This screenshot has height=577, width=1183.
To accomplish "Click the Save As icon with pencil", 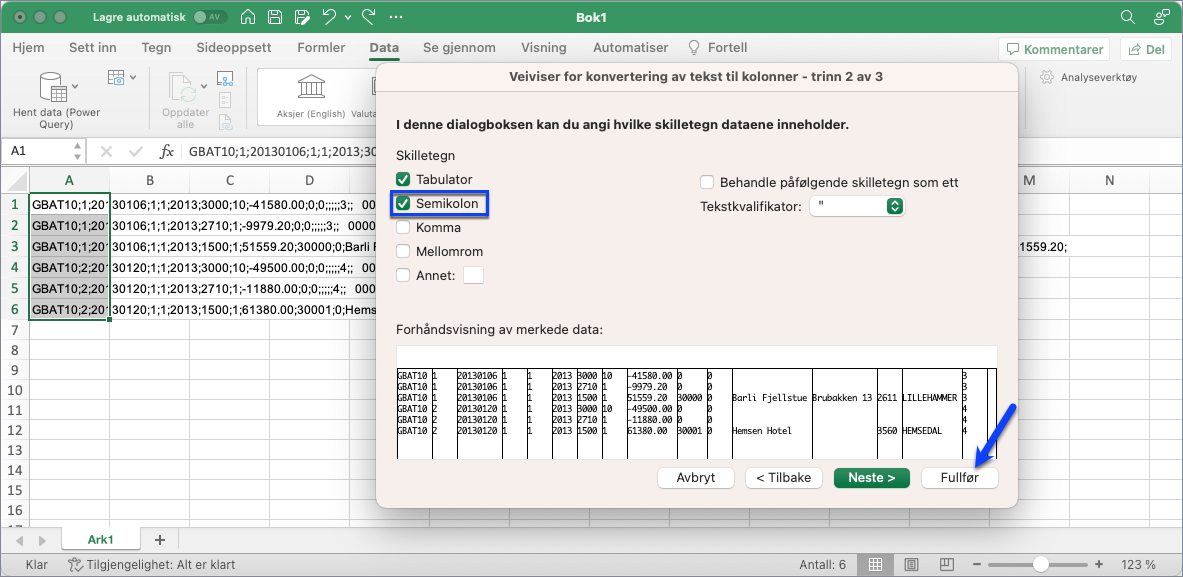I will (302, 17).
